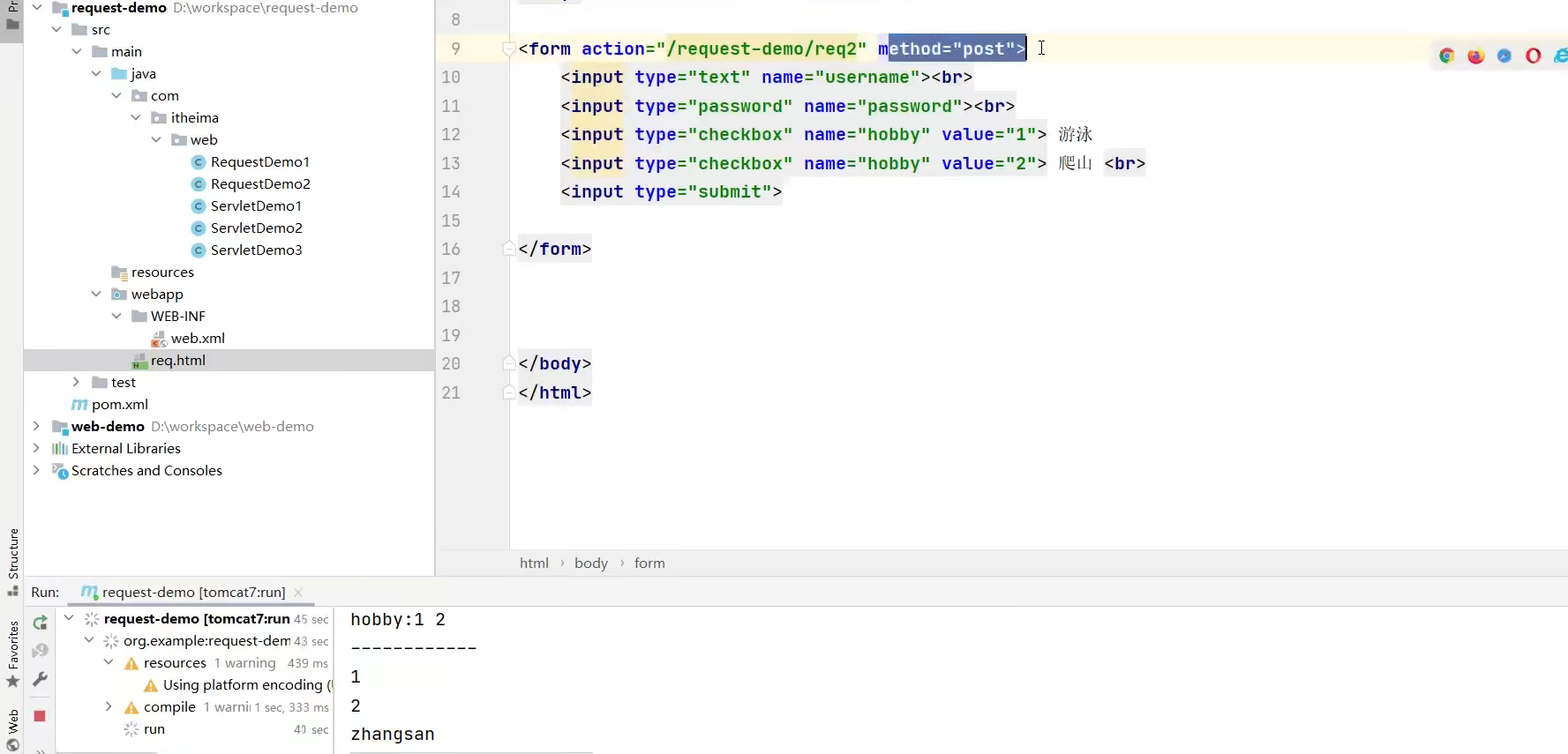Image resolution: width=1568 pixels, height=754 pixels.
Task: Click 'hobby:1 2' console output line
Action: (398, 619)
